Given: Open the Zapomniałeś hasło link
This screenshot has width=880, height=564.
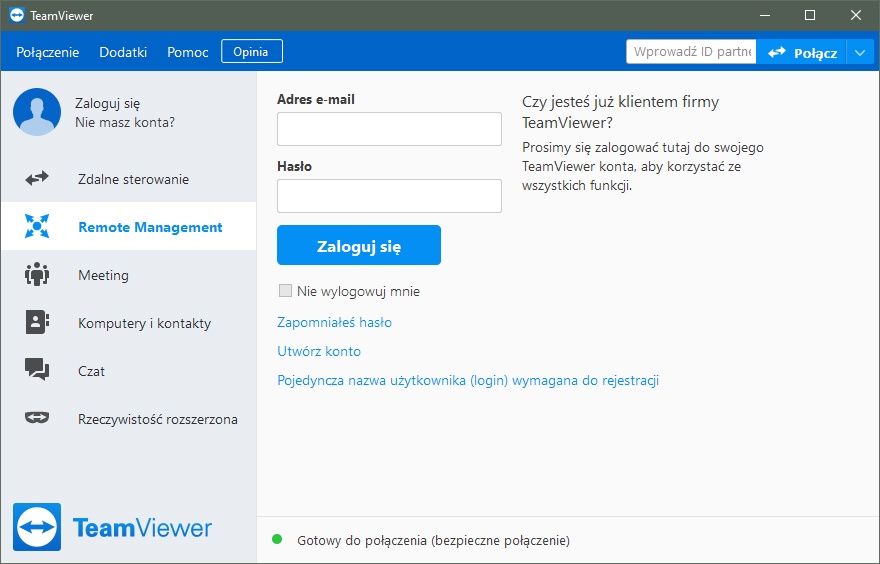Looking at the screenshot, I should [x=334, y=322].
